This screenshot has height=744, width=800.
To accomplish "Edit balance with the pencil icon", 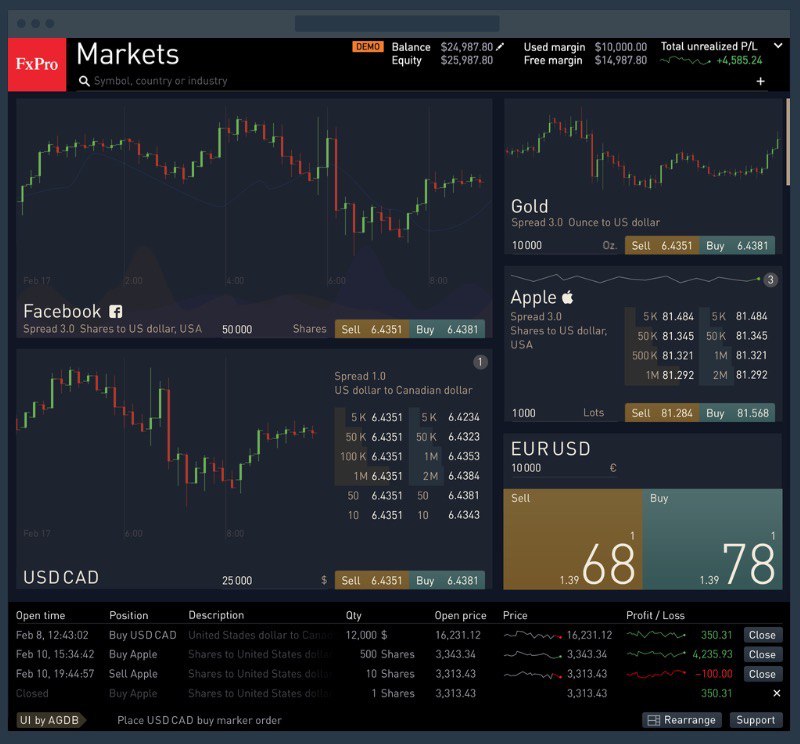I will pyautogui.click(x=500, y=46).
